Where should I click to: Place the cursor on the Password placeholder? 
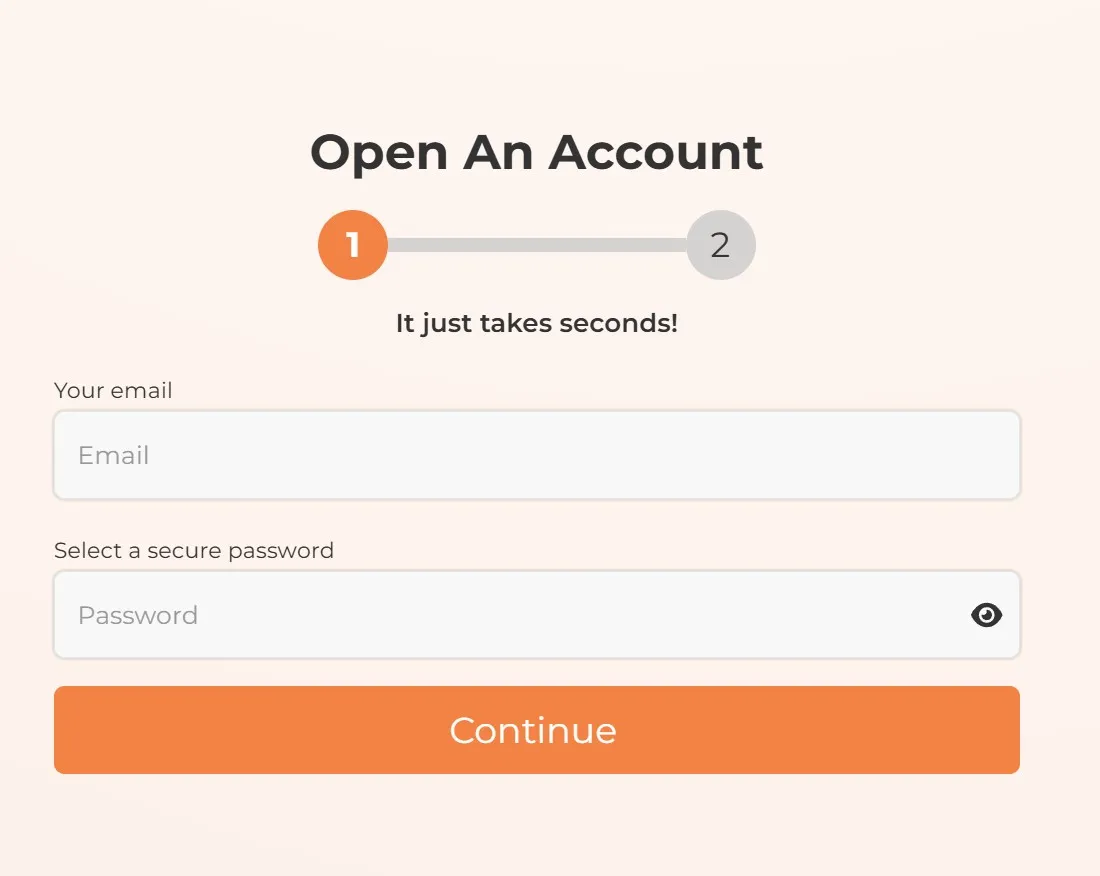pos(138,615)
